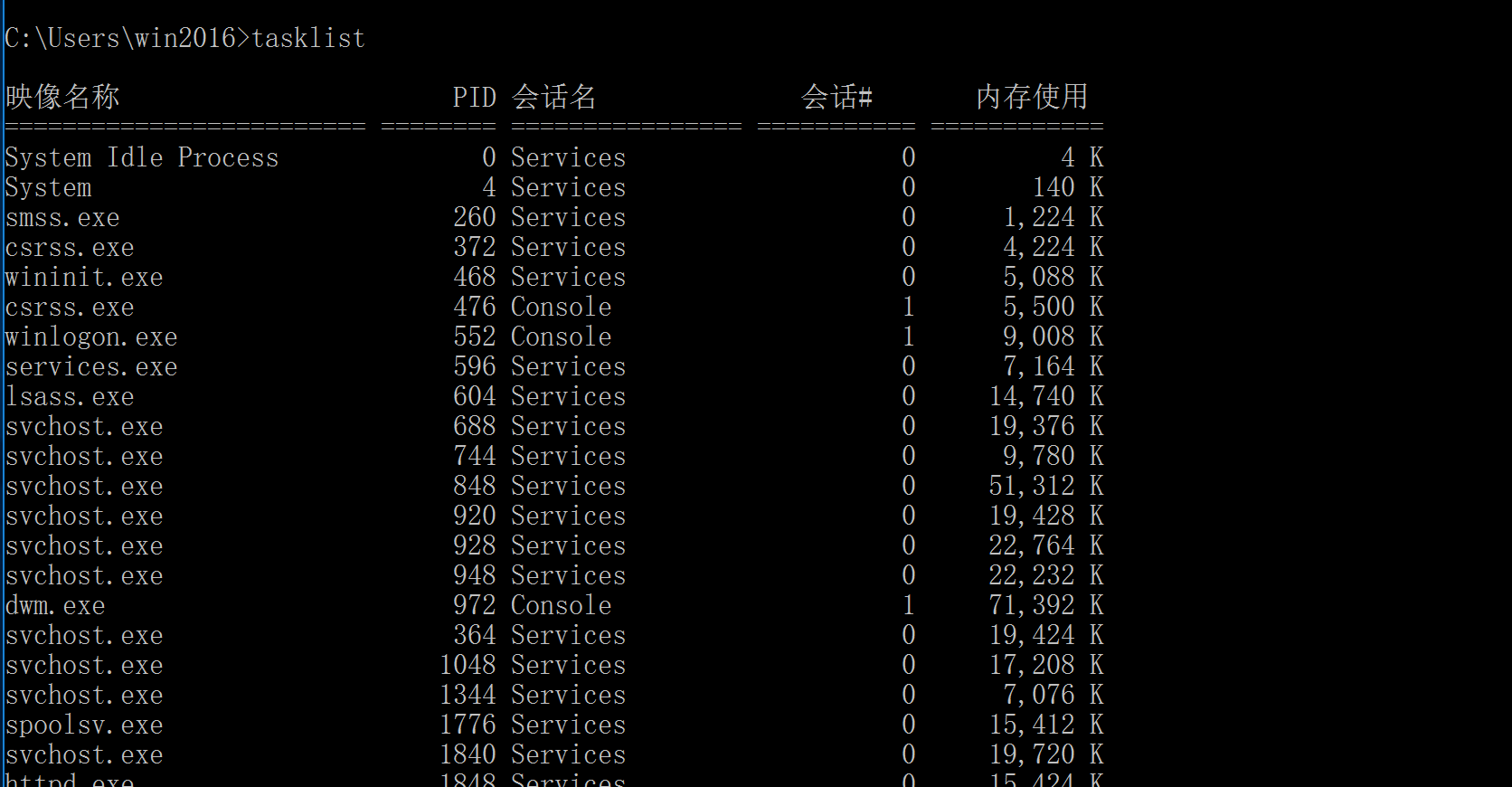The width and height of the screenshot is (1512, 787).
Task: Select the 映像名称 column header
Action: 62,97
